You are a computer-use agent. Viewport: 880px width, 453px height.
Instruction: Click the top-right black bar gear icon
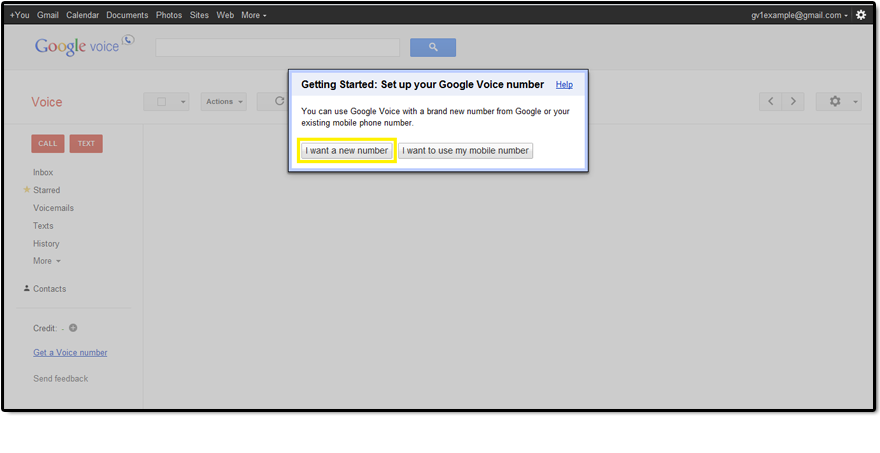861,15
